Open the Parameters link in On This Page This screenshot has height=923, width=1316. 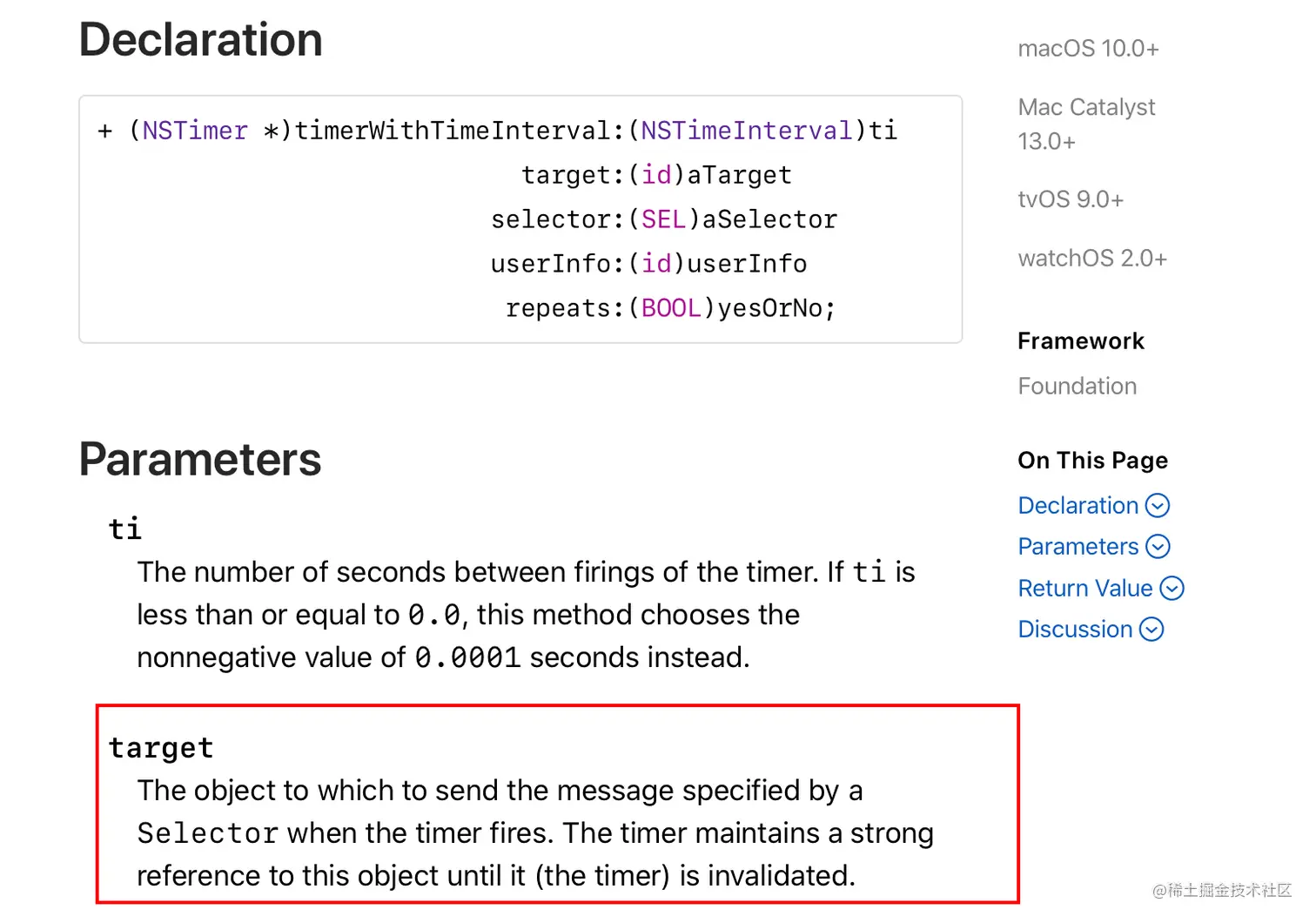point(1078,547)
